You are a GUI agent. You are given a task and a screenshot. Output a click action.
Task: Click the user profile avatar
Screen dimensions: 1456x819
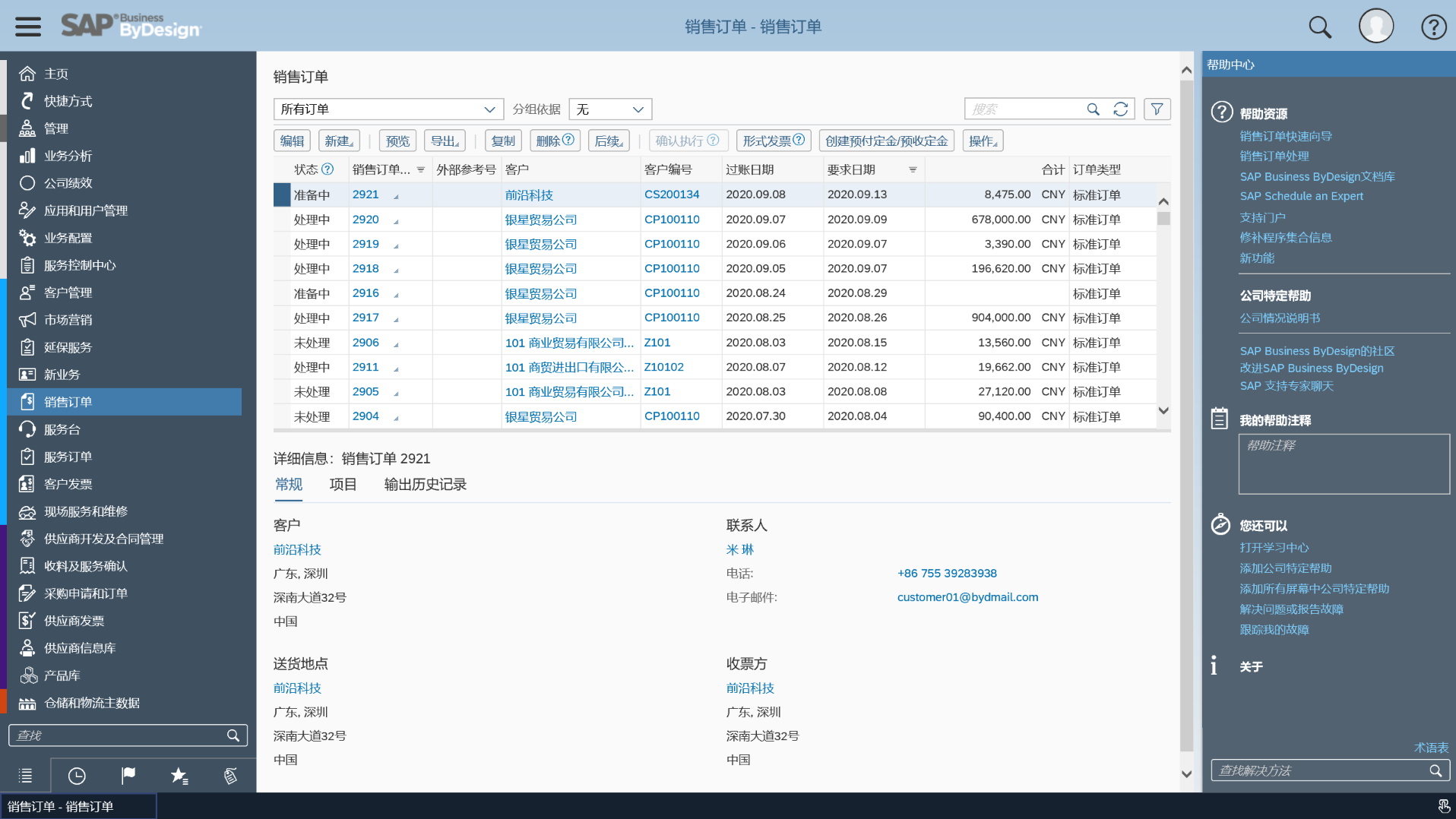1375,26
